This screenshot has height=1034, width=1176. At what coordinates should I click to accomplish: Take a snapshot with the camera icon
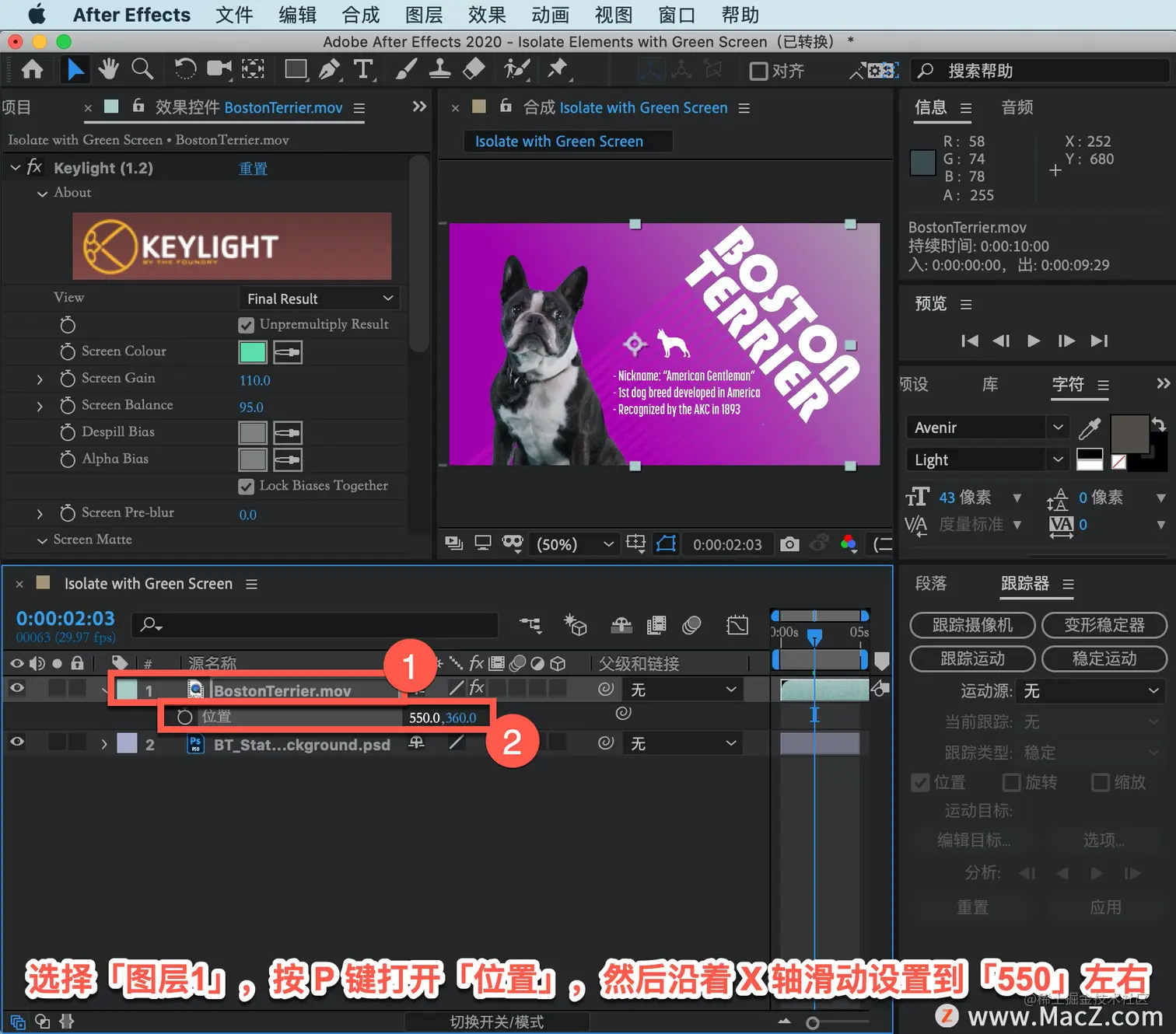pyautogui.click(x=789, y=544)
